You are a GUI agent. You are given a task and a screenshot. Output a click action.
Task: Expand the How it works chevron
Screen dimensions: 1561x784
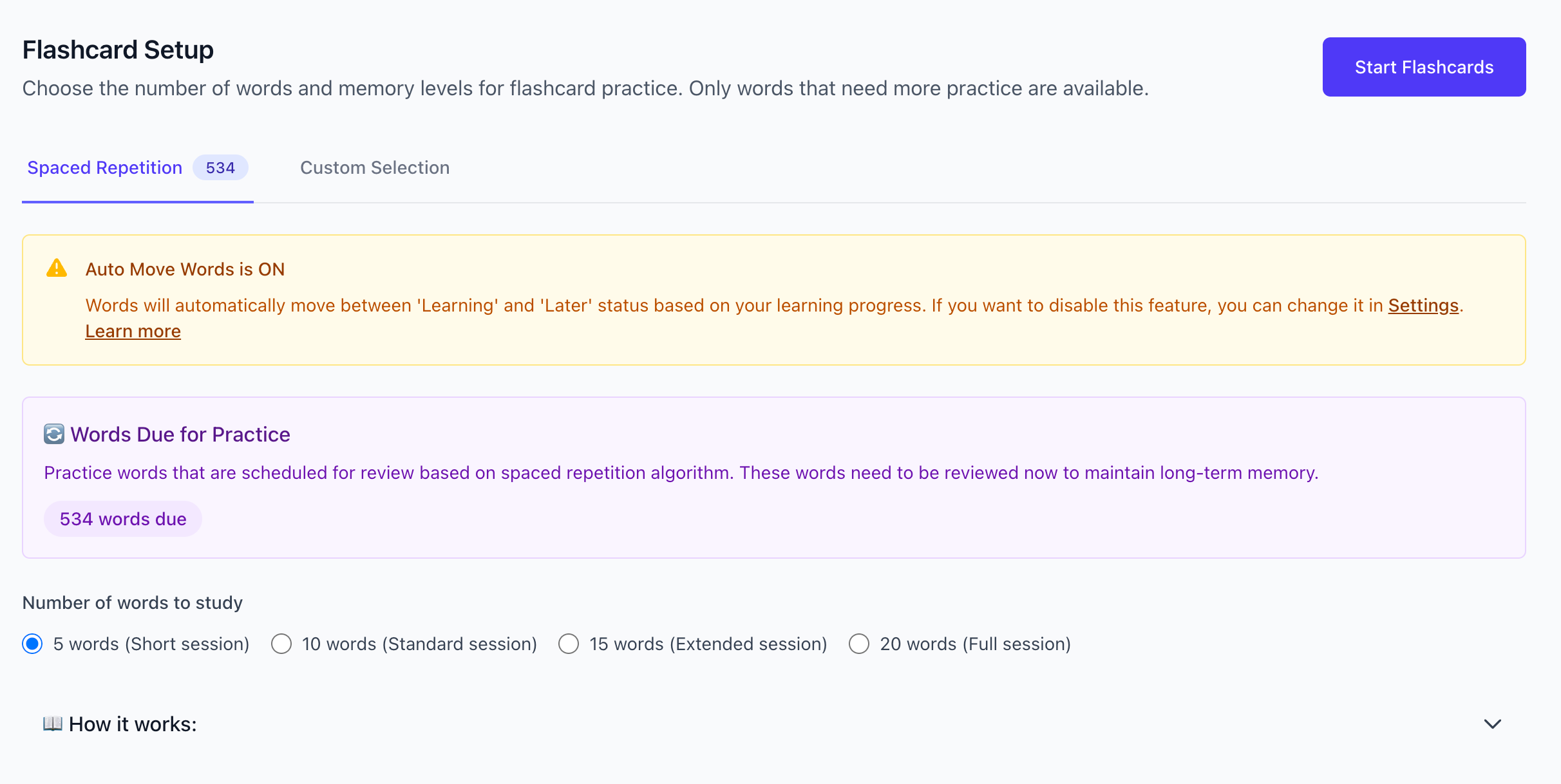(x=1492, y=724)
